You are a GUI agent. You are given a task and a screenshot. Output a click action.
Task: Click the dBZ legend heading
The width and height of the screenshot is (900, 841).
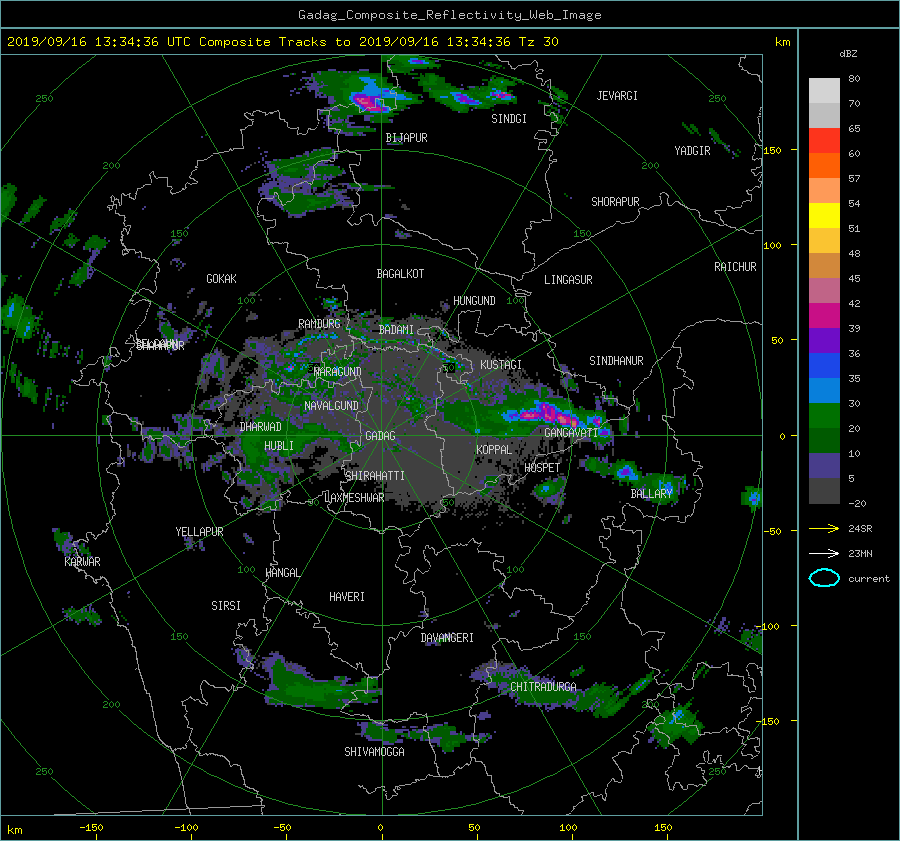click(848, 54)
